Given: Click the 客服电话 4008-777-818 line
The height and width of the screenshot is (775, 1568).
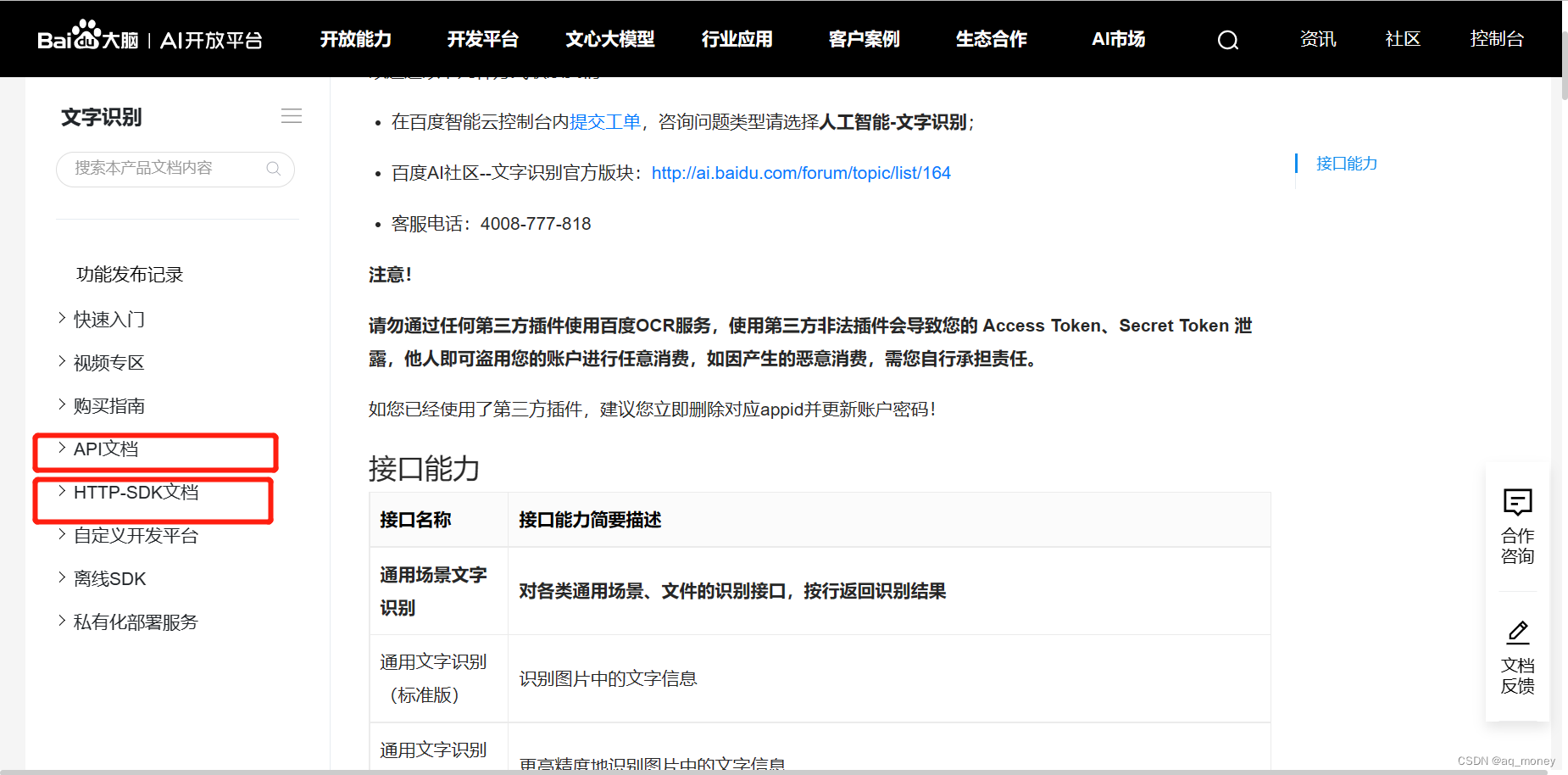Looking at the screenshot, I should [492, 224].
